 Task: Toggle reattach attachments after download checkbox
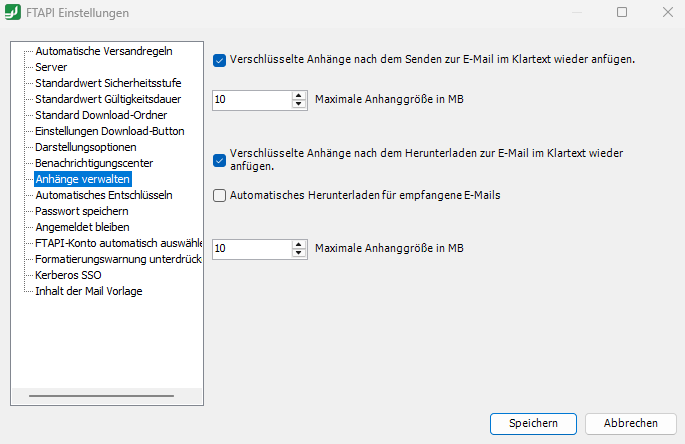(219, 159)
